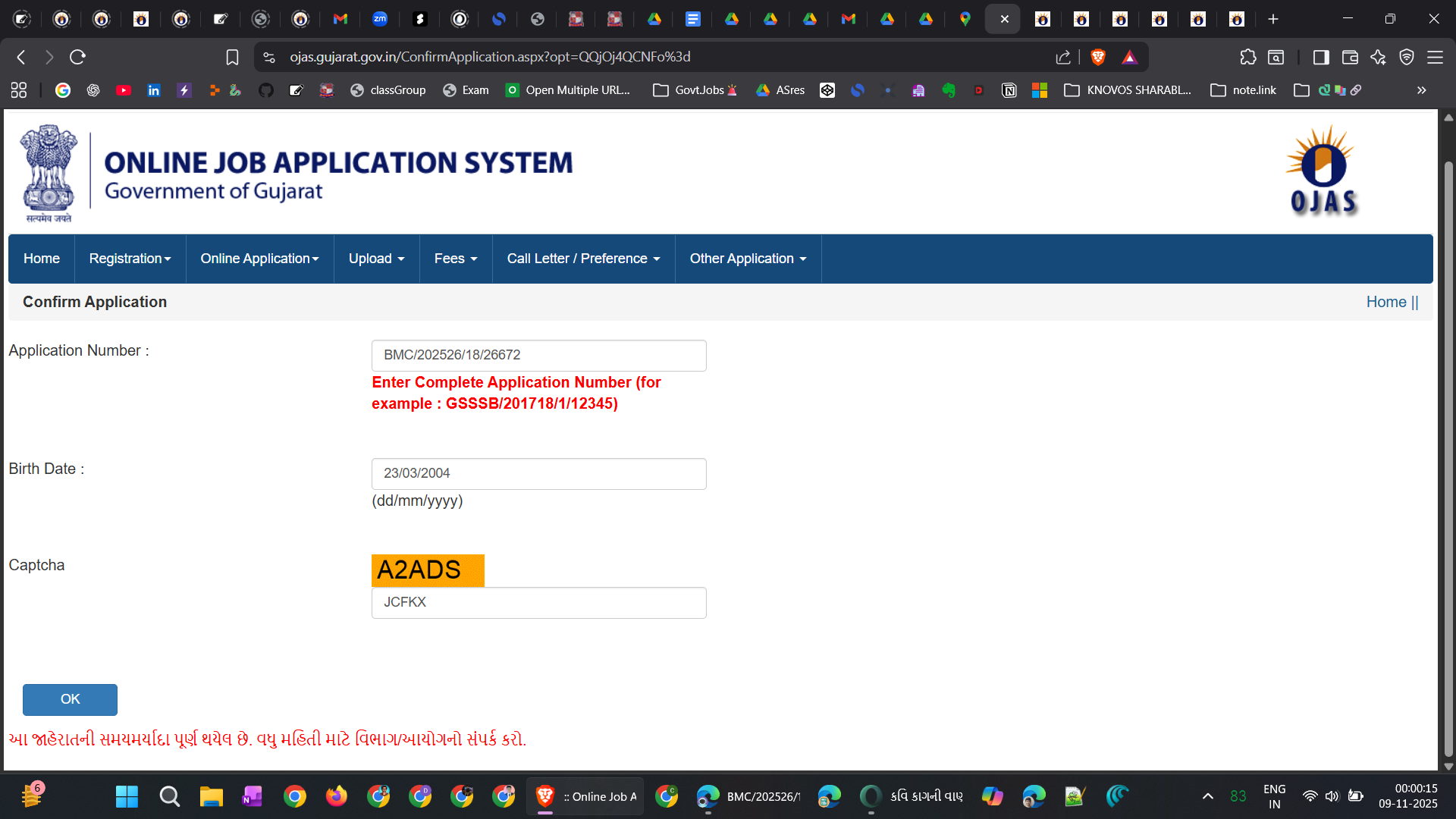
Task: Open the Brave Wallet icon
Action: [x=1350, y=57]
